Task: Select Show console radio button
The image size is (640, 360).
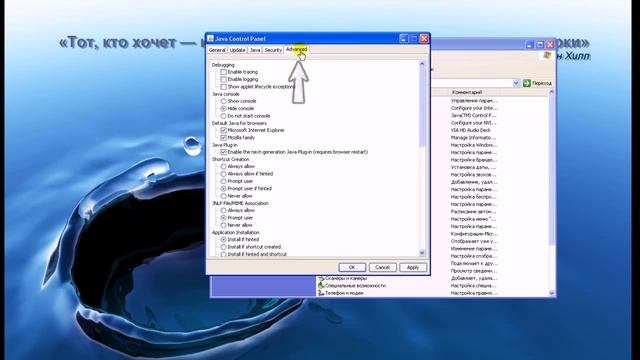Action: [x=223, y=101]
